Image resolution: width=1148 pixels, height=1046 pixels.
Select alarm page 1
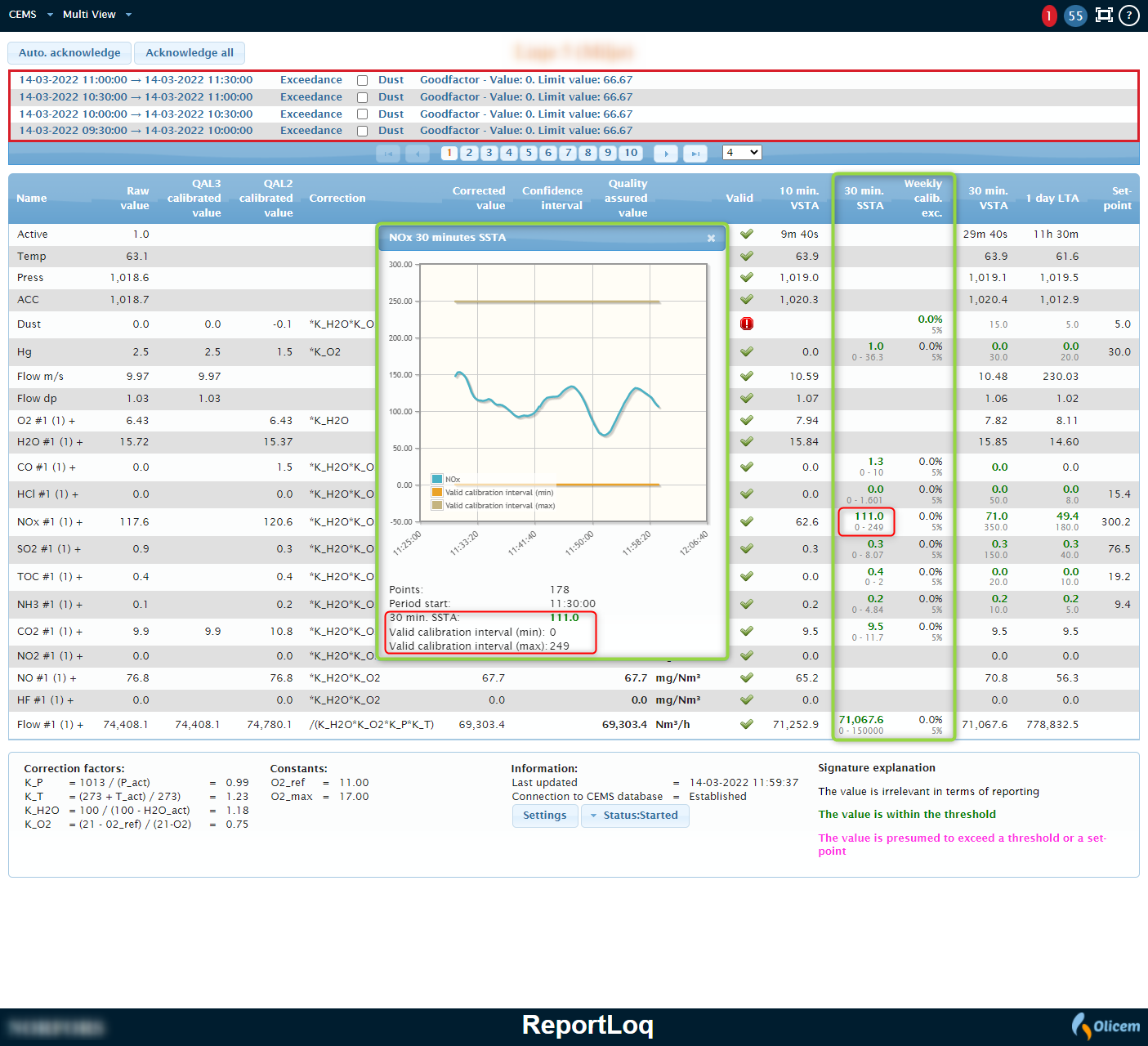click(x=449, y=153)
